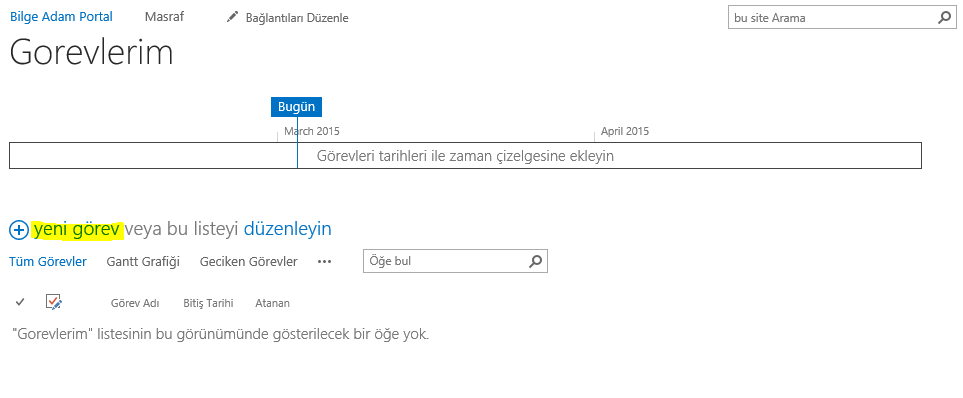Click düzenleyin to edit this list

point(287,229)
